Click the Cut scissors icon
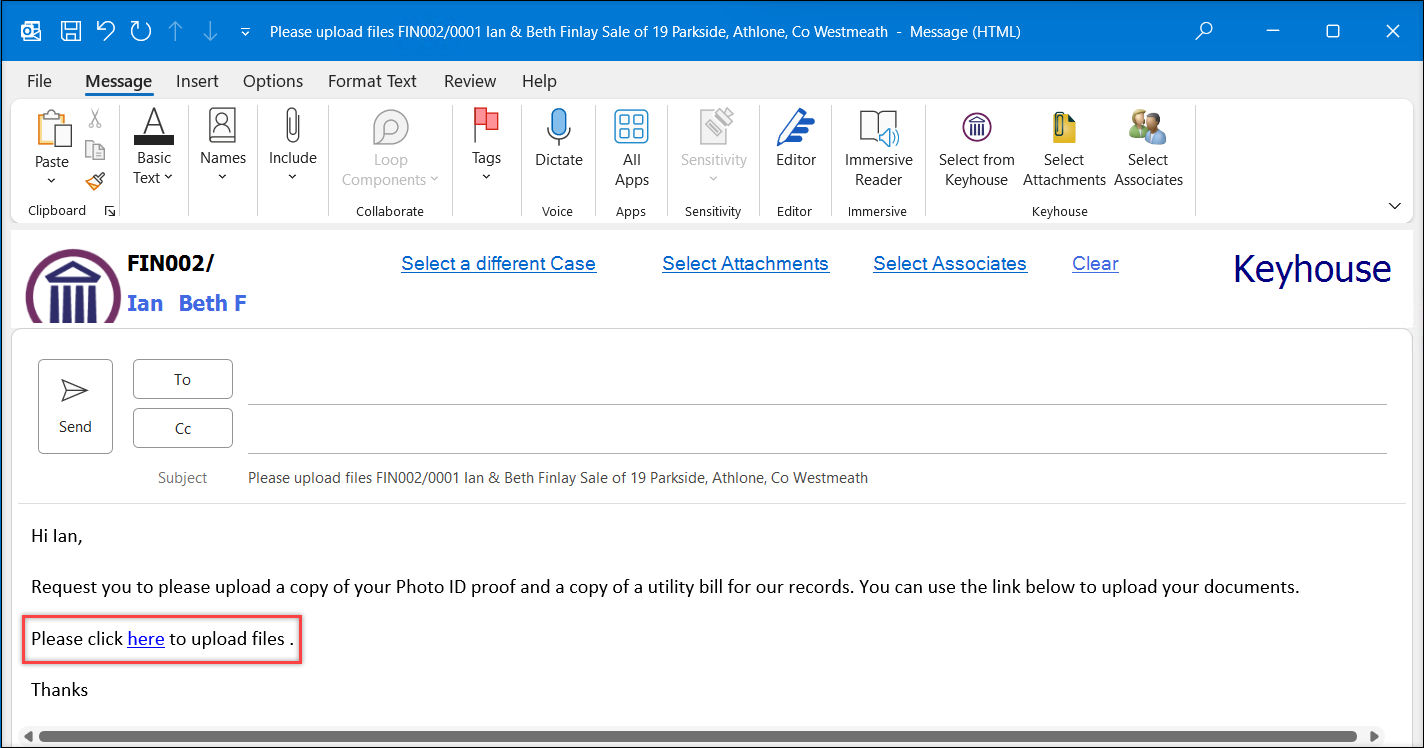 [x=95, y=119]
